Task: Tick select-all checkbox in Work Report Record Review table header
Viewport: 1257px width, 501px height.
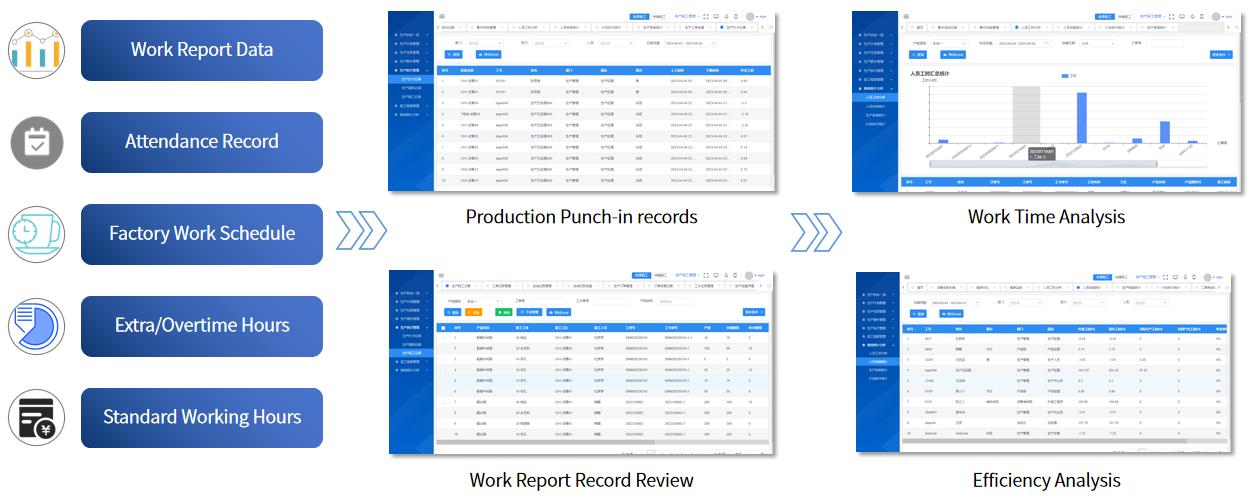Action: [443, 328]
